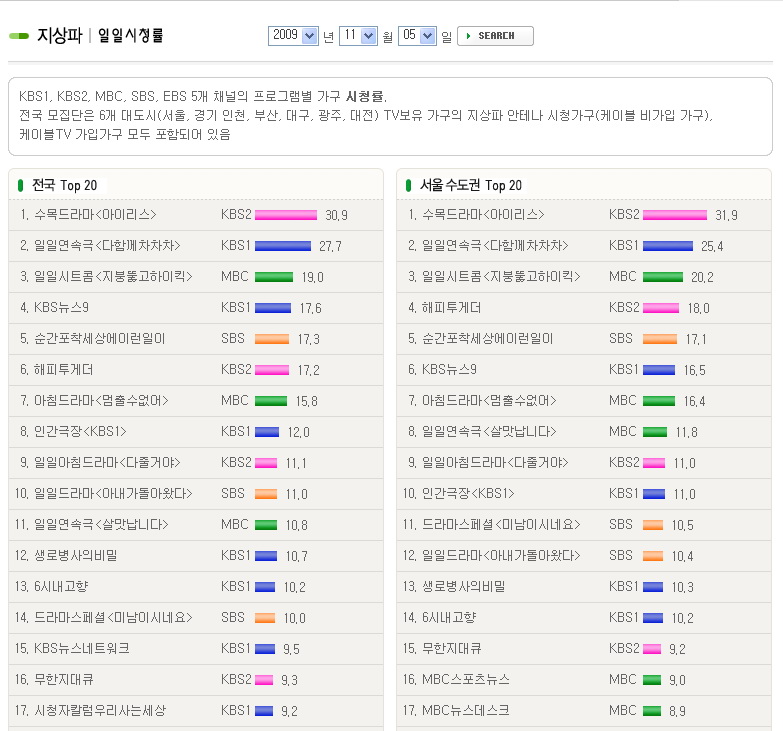The width and height of the screenshot is (783, 731).
Task: Select 일일아침드라마<다줄거야> in 전국 Top 20
Action: [107, 462]
